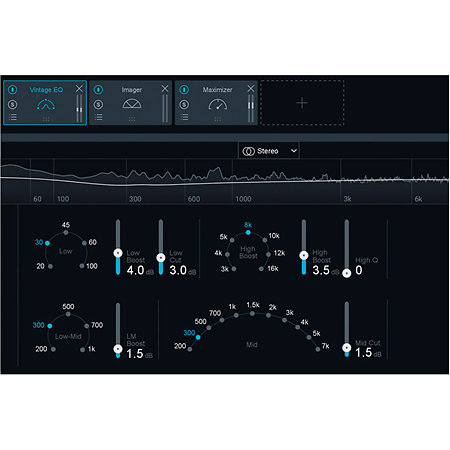Grab the Imager module drag handle

click(132, 119)
